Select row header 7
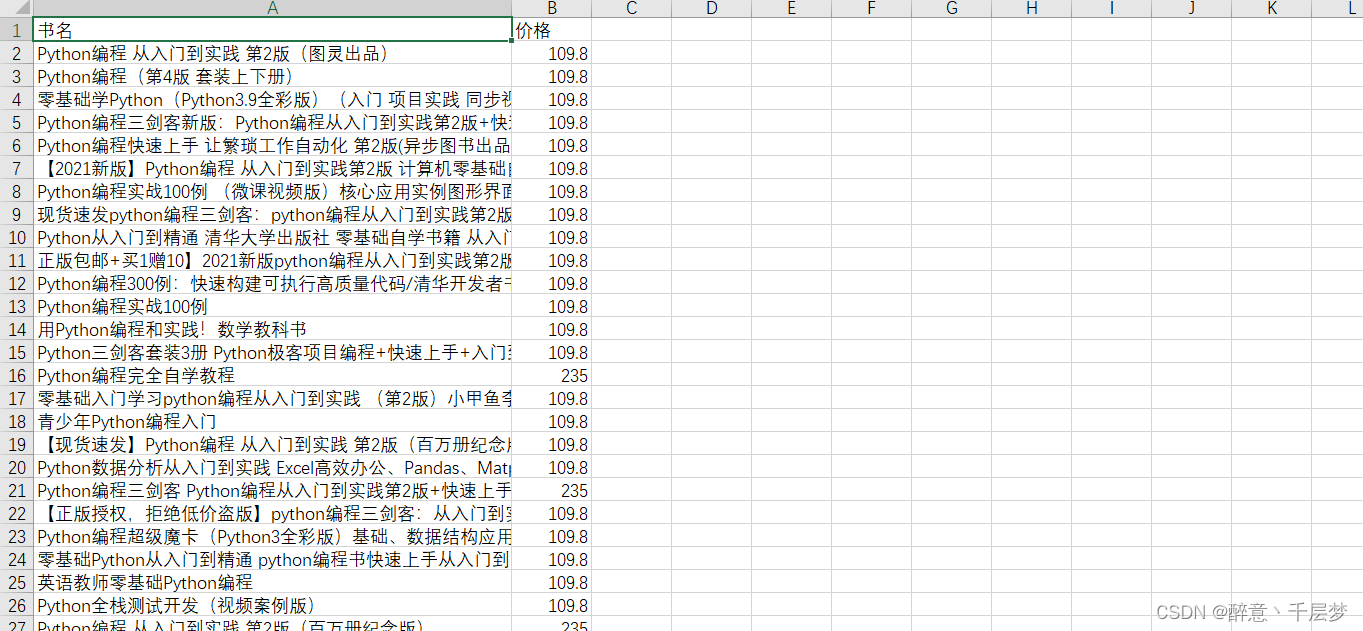 click(x=16, y=168)
